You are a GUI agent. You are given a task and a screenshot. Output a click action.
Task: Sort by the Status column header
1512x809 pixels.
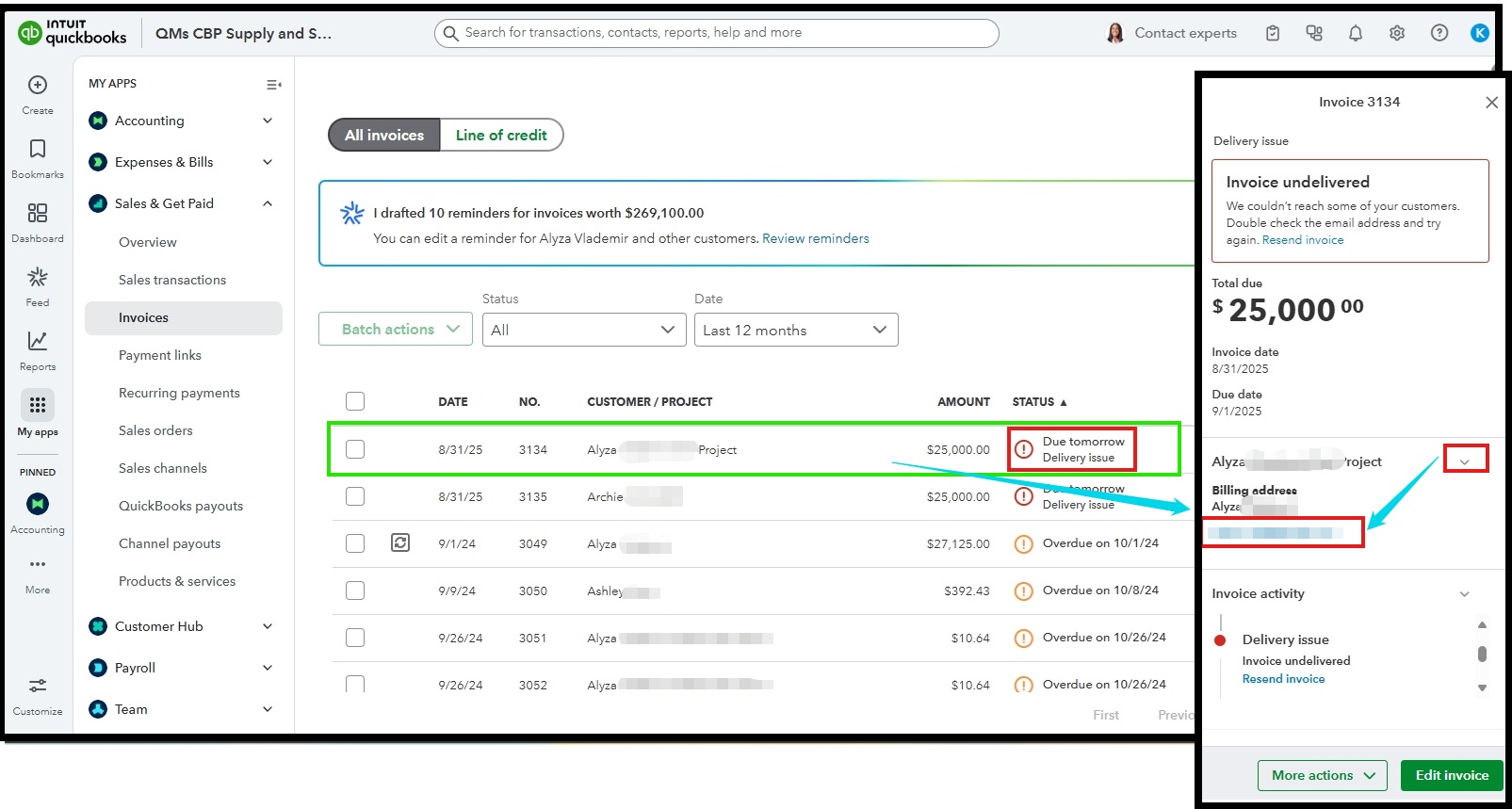pyautogui.click(x=1039, y=401)
